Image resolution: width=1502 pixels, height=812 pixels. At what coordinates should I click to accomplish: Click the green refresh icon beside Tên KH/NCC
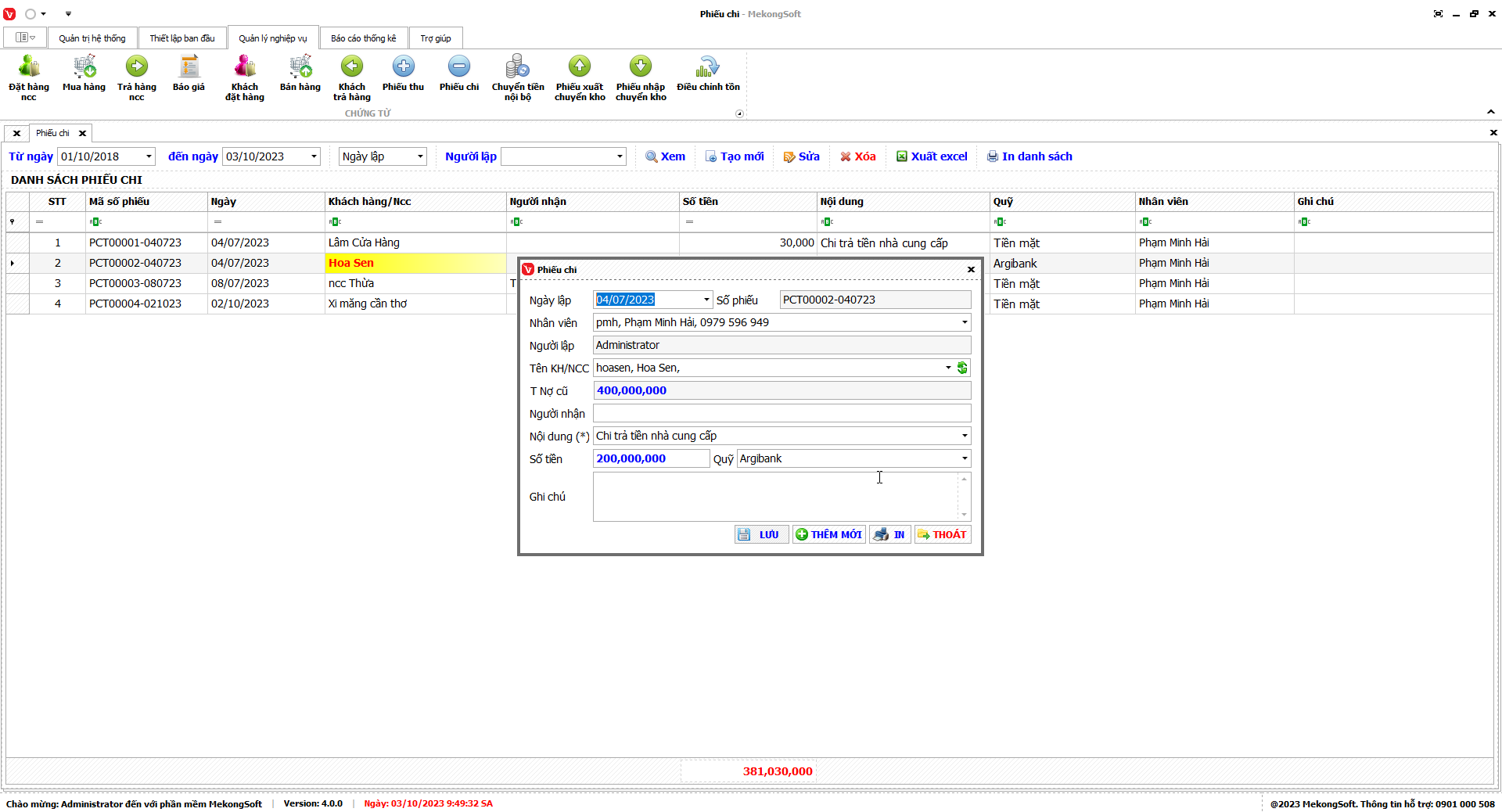(x=963, y=368)
